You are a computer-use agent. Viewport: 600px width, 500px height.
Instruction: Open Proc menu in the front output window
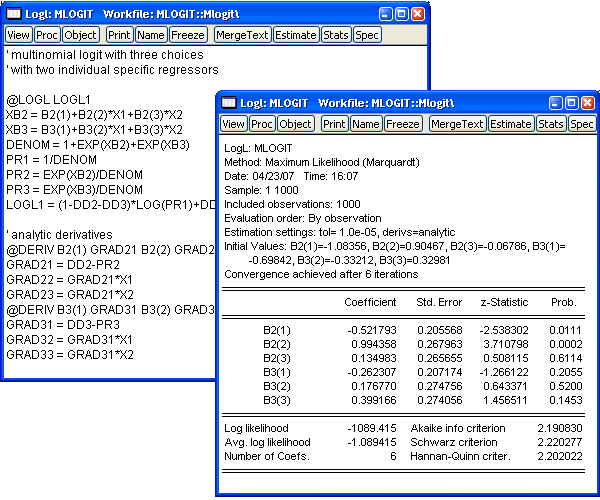[261, 124]
